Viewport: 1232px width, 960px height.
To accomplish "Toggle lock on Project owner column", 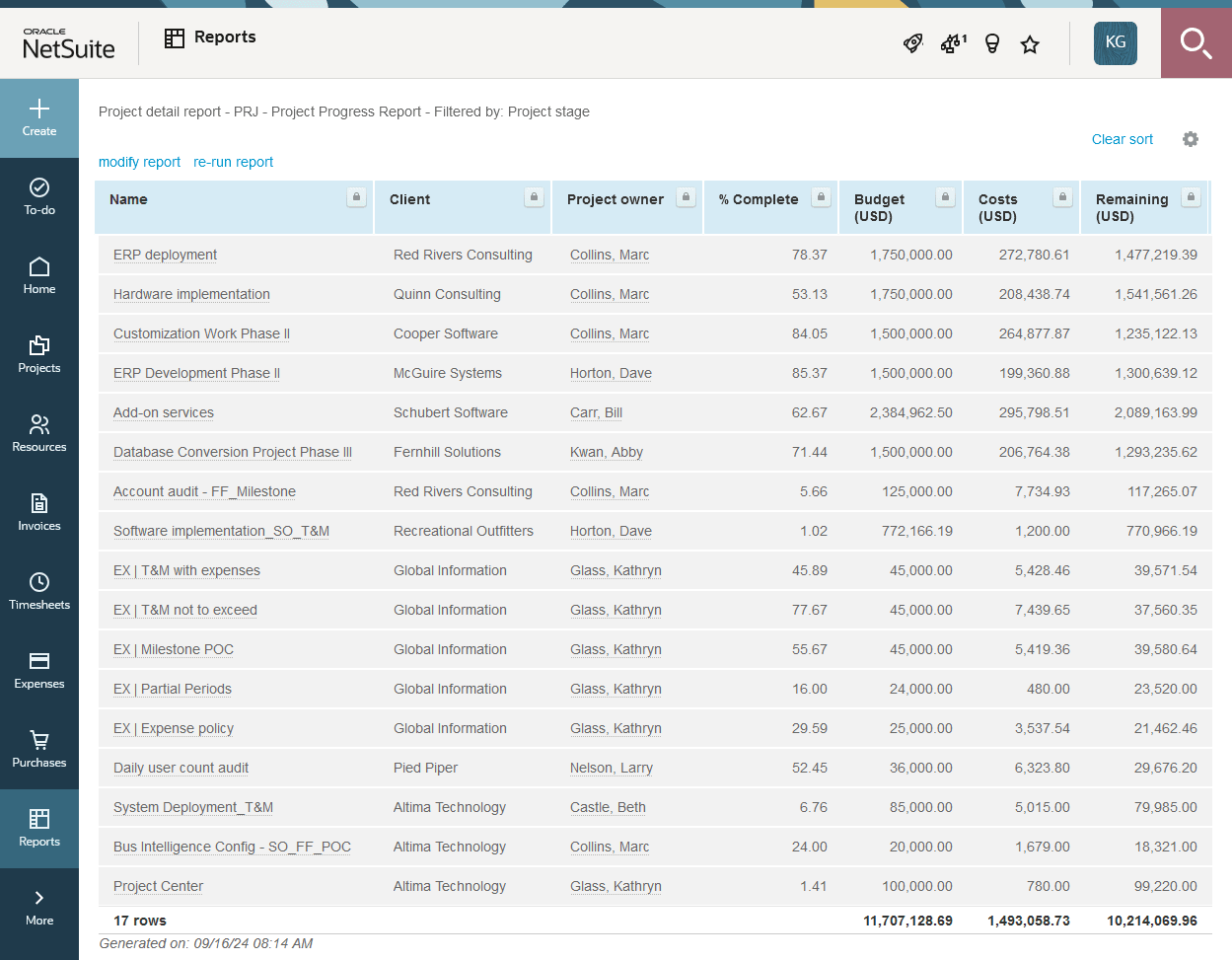I will [x=686, y=197].
